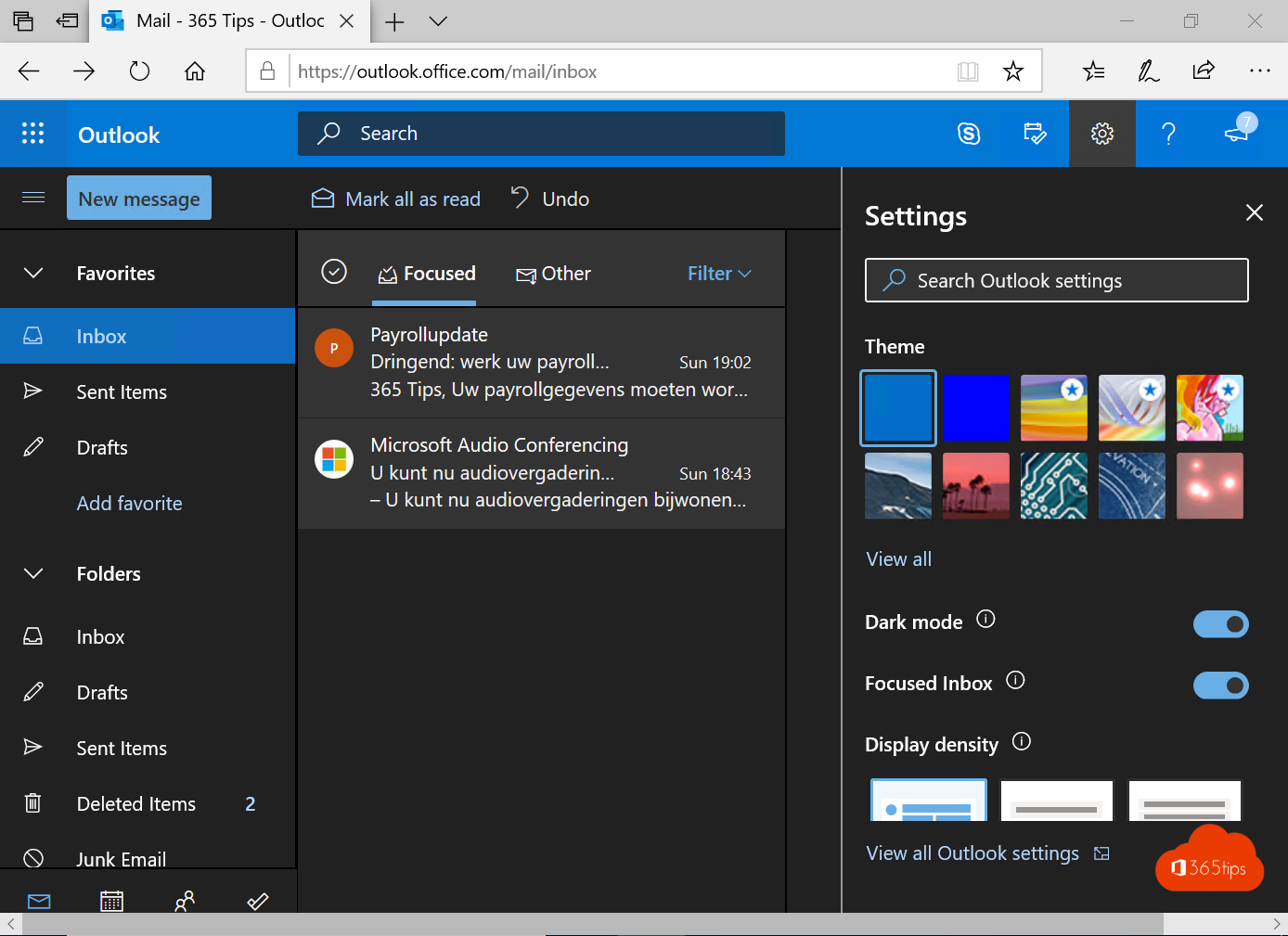This screenshot has height=936, width=1288.
Task: Open View all Outlook settings link
Action: click(987, 853)
